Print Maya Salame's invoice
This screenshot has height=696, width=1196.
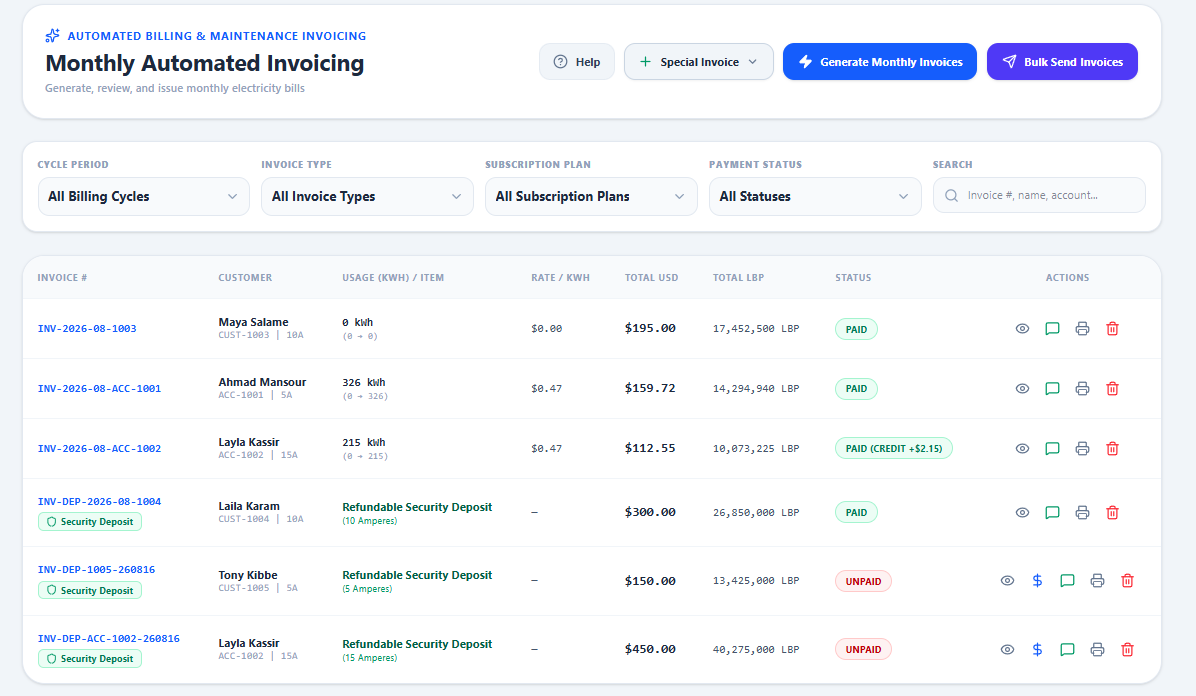1082,329
